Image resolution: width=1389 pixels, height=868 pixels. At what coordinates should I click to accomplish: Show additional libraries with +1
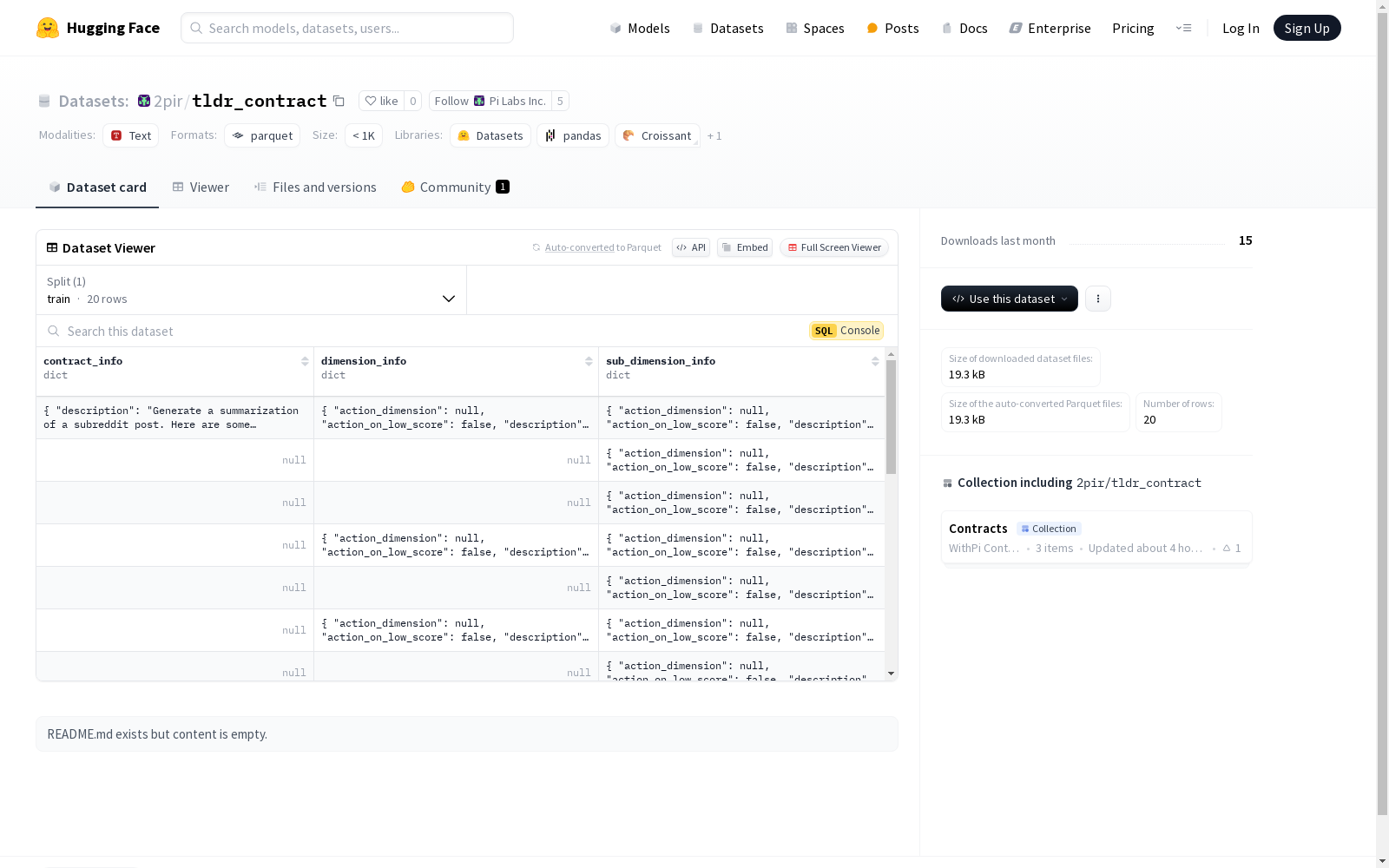[x=714, y=135]
